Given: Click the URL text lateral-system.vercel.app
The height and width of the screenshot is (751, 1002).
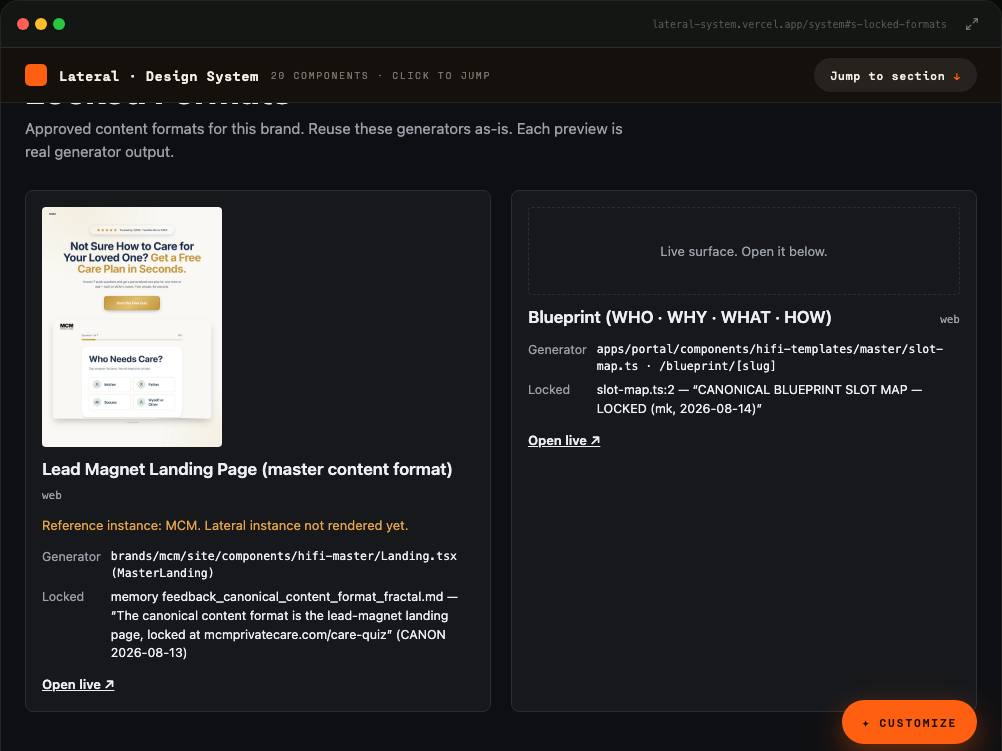Looking at the screenshot, I should point(799,24).
